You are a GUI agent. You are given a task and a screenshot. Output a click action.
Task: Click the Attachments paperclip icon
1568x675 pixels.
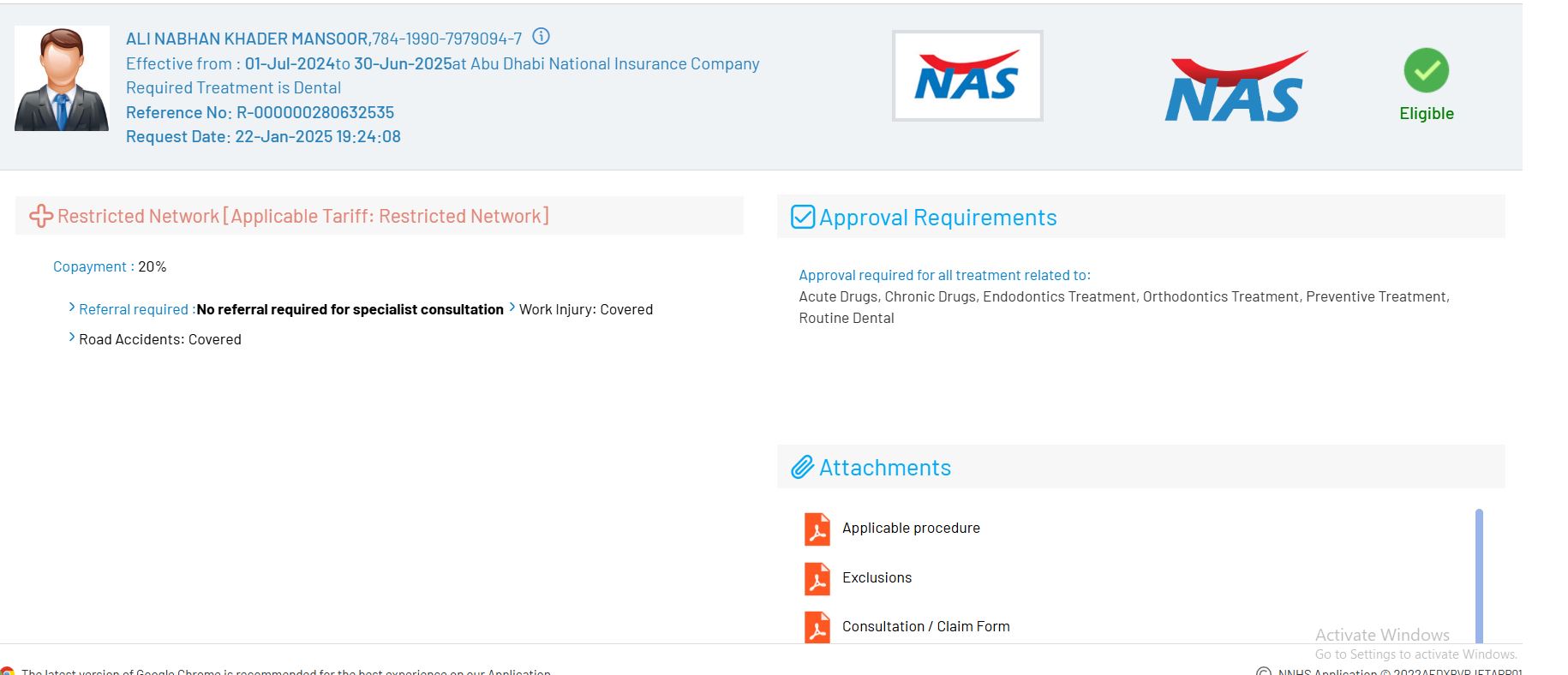[802, 468]
